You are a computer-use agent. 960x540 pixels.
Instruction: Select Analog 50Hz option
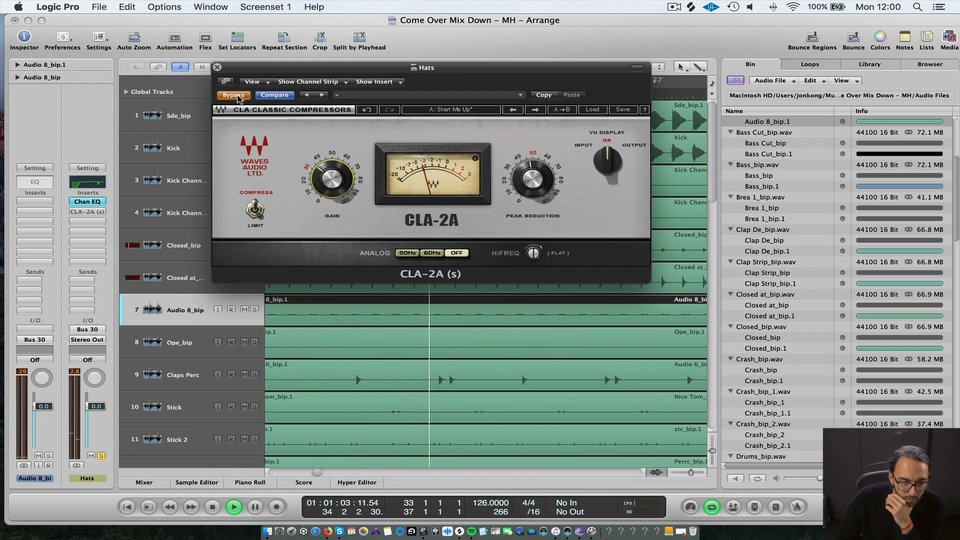(407, 253)
